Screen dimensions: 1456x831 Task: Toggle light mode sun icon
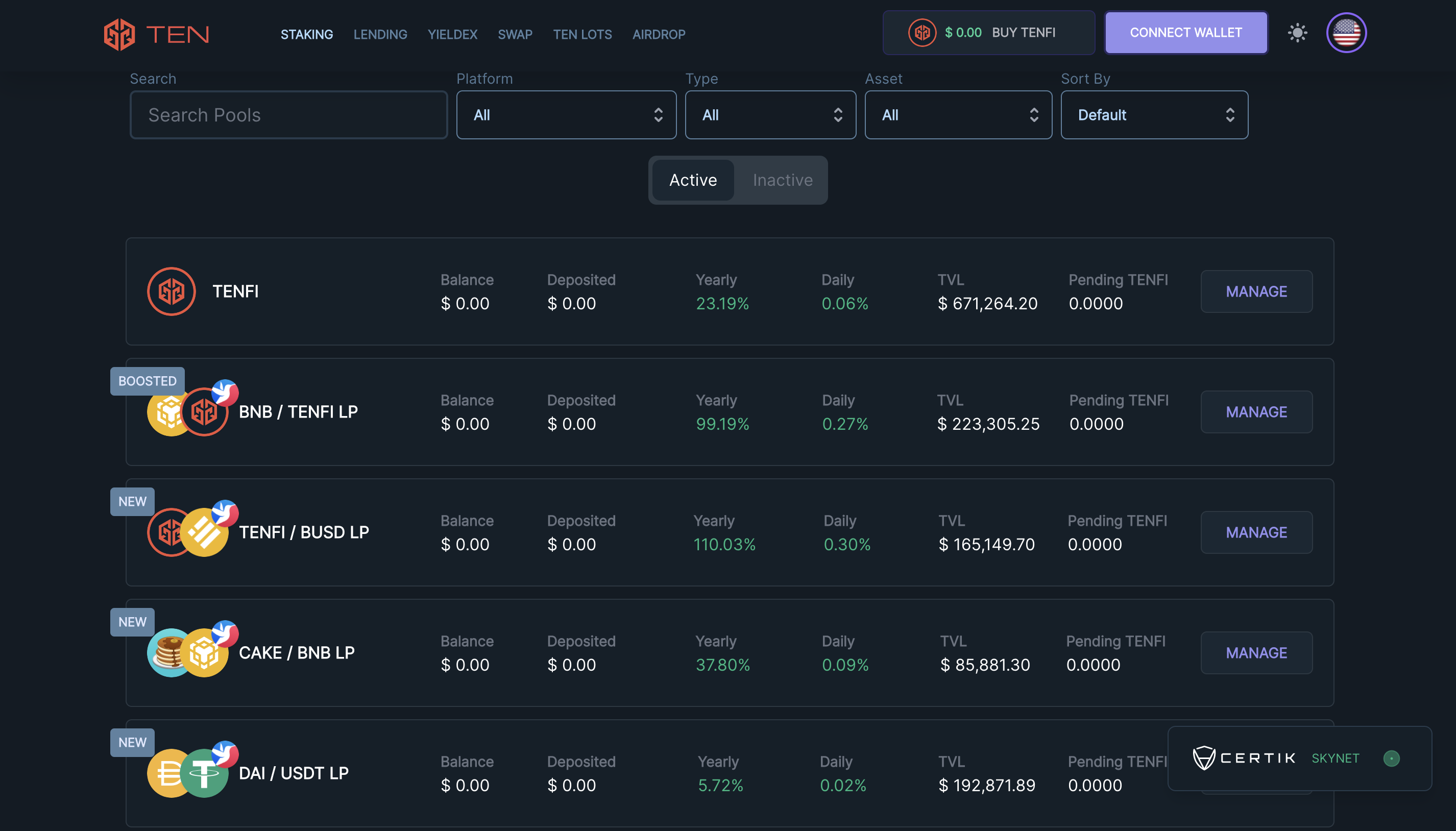[1297, 33]
